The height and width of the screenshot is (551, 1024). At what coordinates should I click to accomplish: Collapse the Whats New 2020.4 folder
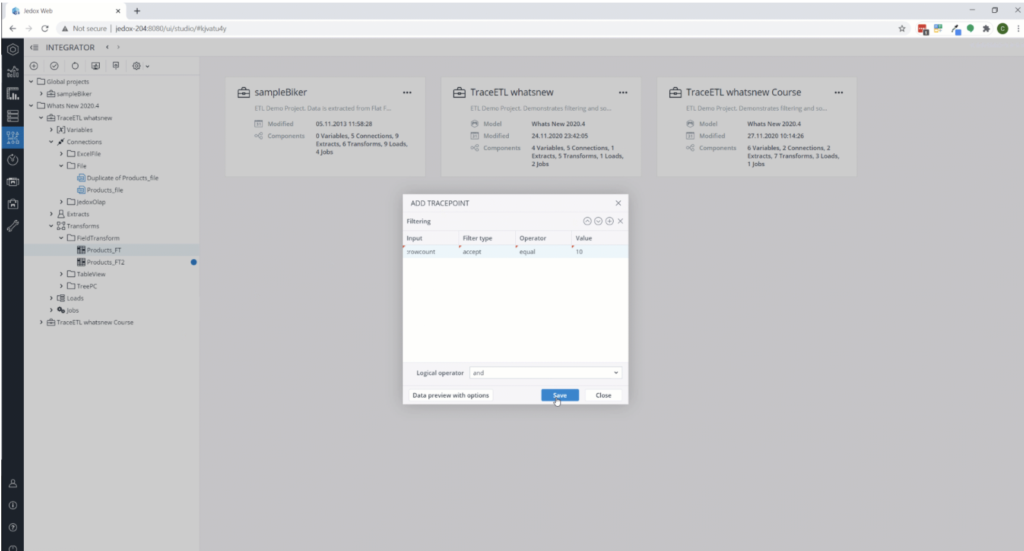point(31,106)
